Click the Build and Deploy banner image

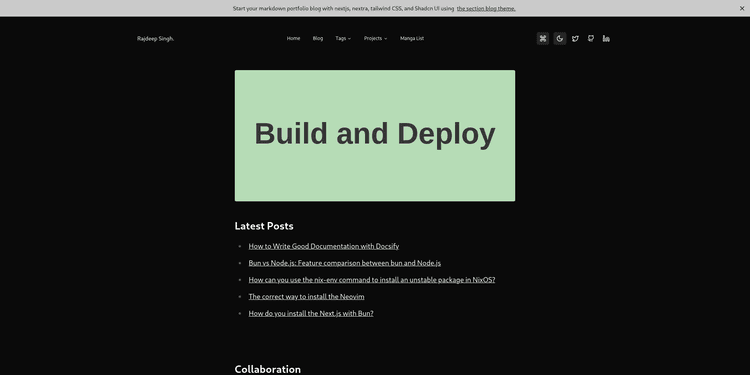coord(375,136)
